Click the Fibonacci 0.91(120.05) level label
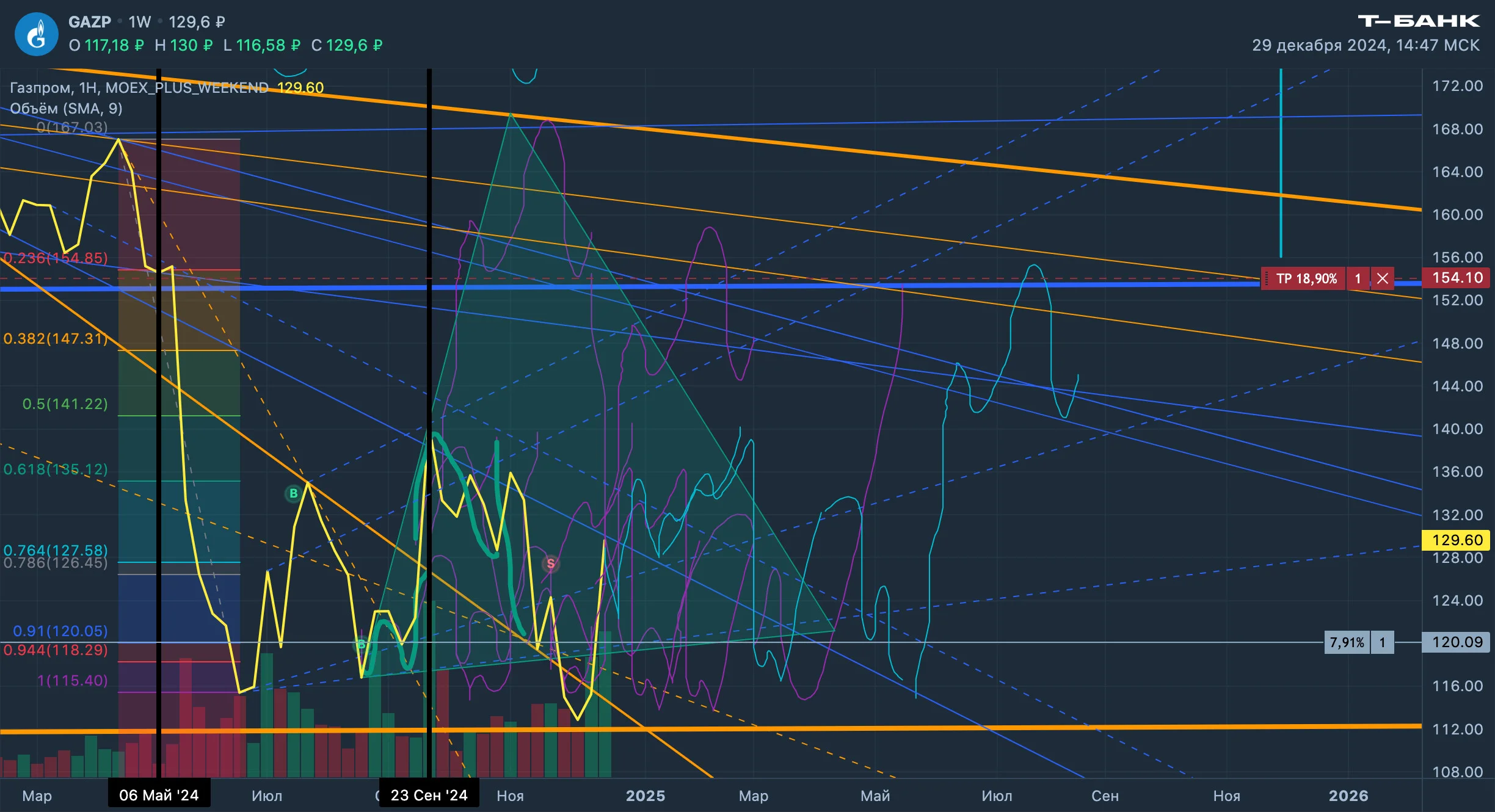The image size is (1495, 812). point(60,631)
